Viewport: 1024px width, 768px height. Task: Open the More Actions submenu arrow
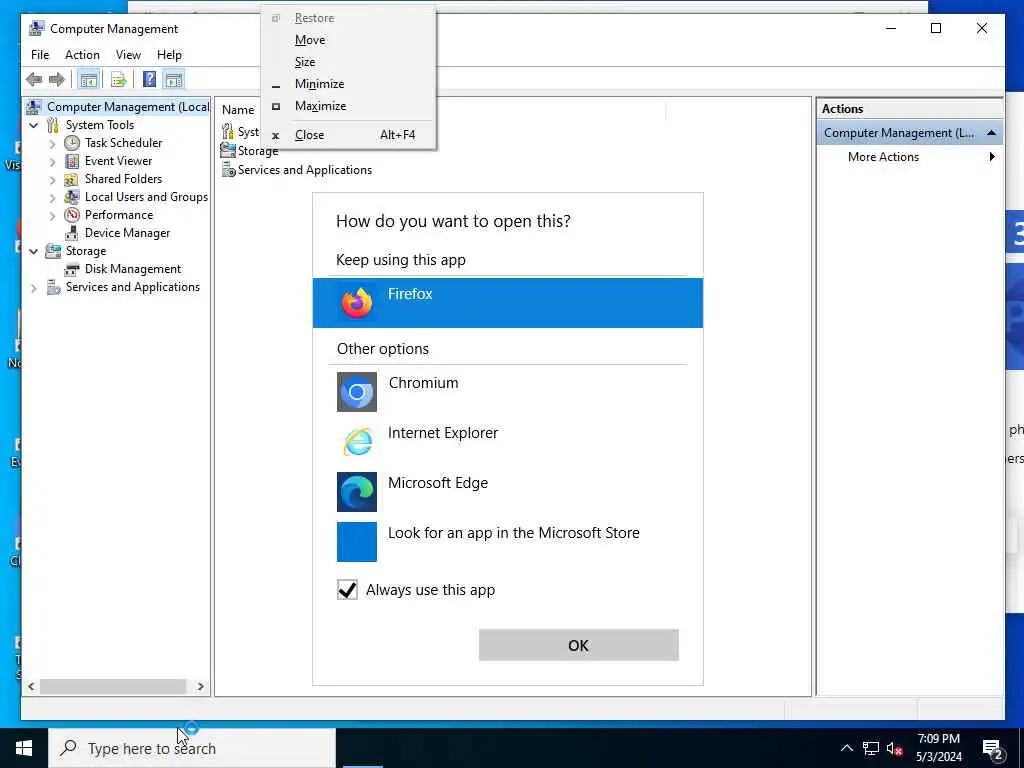click(x=992, y=157)
